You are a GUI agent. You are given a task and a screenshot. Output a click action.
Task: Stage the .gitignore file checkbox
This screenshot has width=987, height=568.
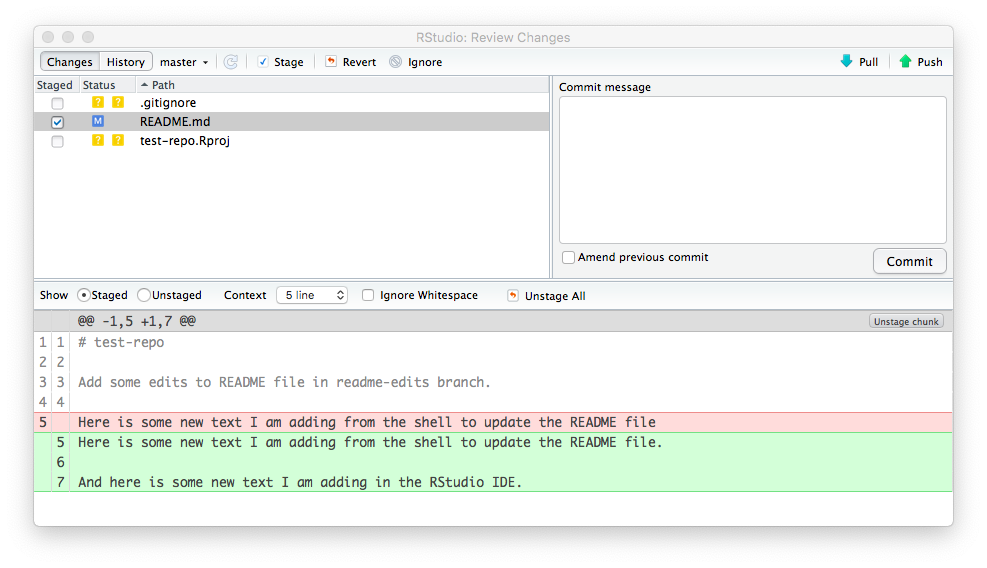tap(57, 103)
